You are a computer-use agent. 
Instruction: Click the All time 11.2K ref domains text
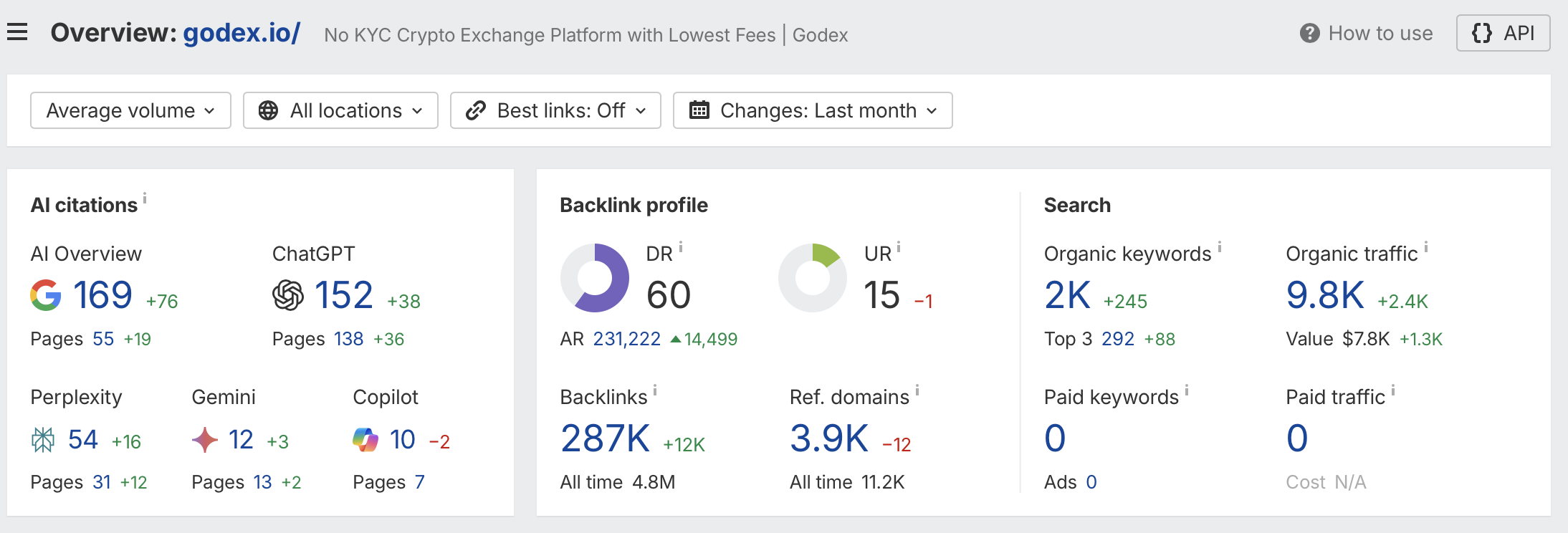847,482
